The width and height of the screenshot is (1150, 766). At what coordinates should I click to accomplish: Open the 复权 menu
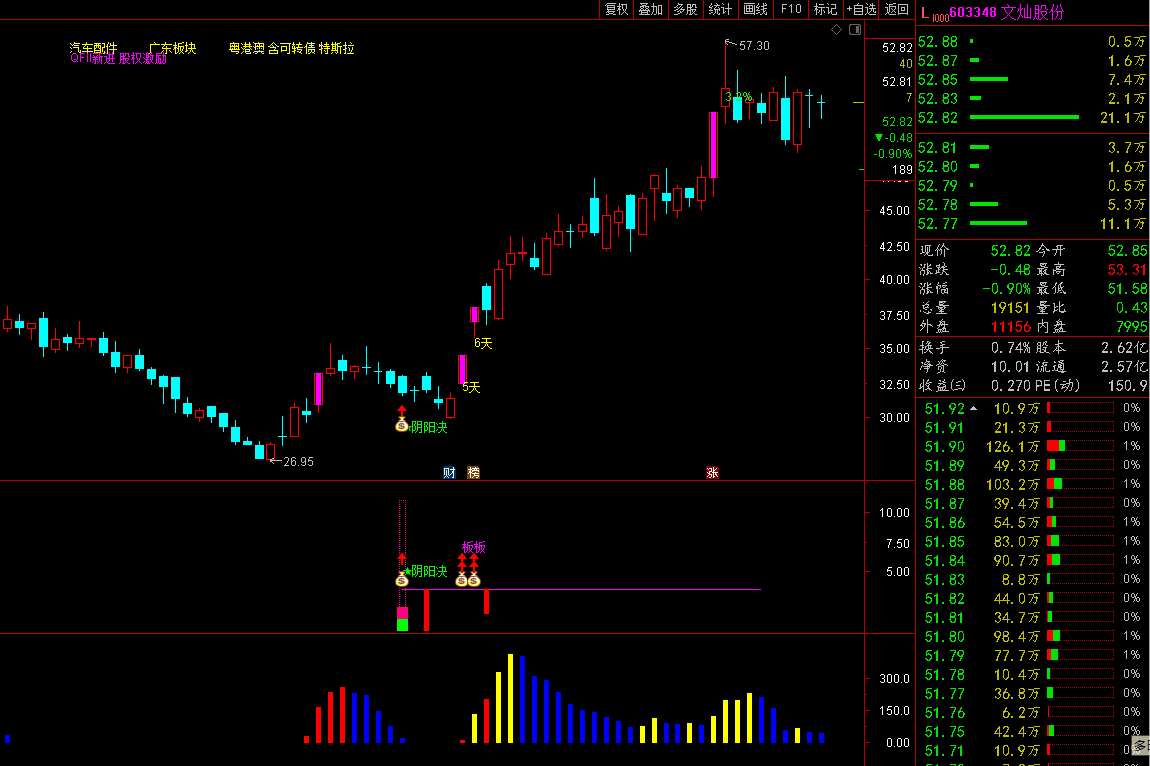(616, 9)
